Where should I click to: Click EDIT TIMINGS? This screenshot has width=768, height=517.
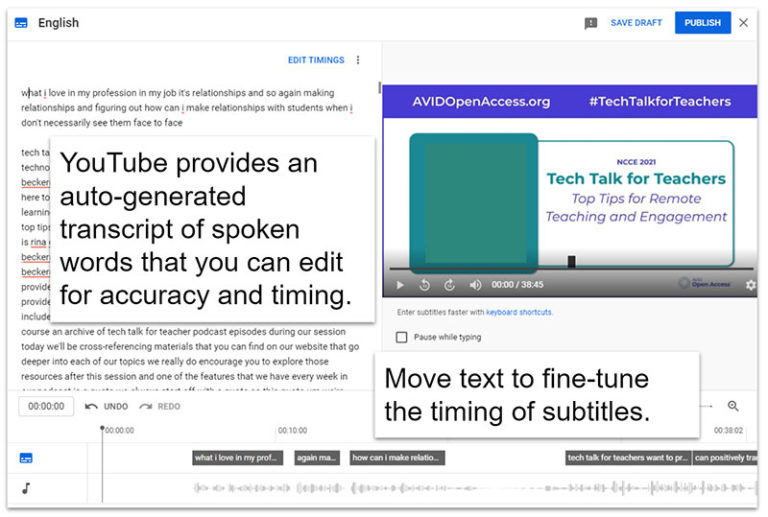316,60
